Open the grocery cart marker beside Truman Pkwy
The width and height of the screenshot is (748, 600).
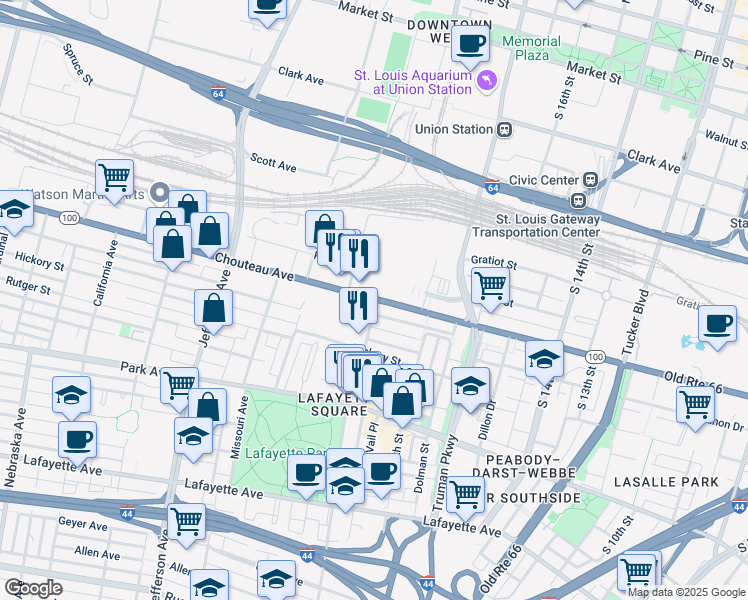[466, 496]
